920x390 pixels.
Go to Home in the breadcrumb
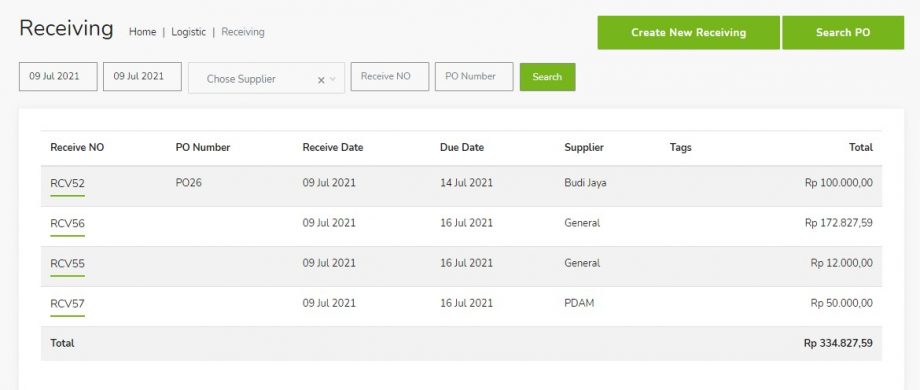click(143, 32)
